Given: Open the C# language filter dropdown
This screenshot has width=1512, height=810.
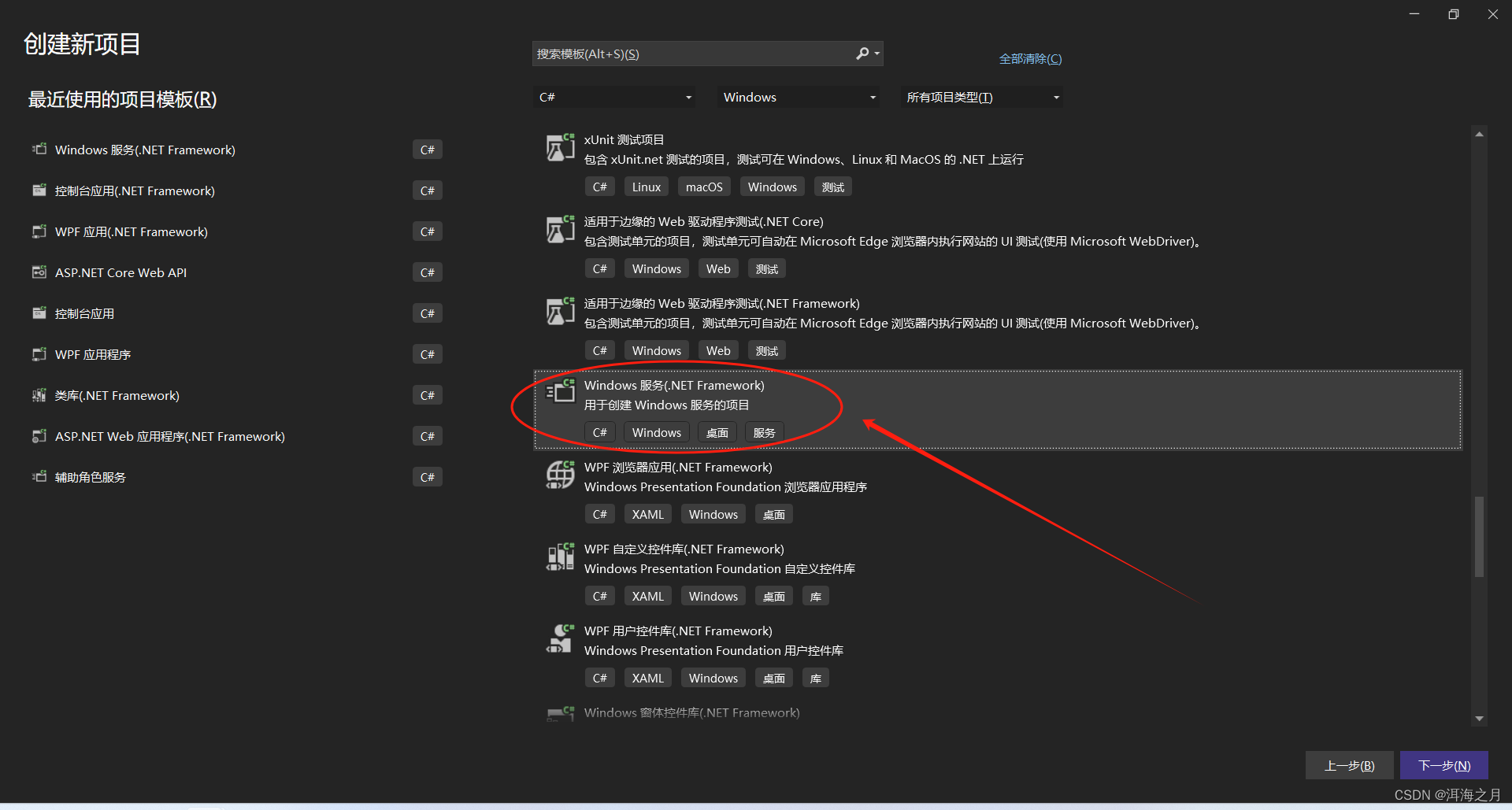Looking at the screenshot, I should point(615,97).
